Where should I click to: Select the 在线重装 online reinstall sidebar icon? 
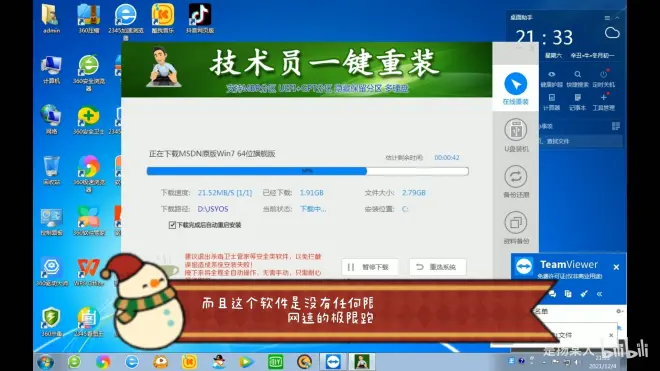515,88
